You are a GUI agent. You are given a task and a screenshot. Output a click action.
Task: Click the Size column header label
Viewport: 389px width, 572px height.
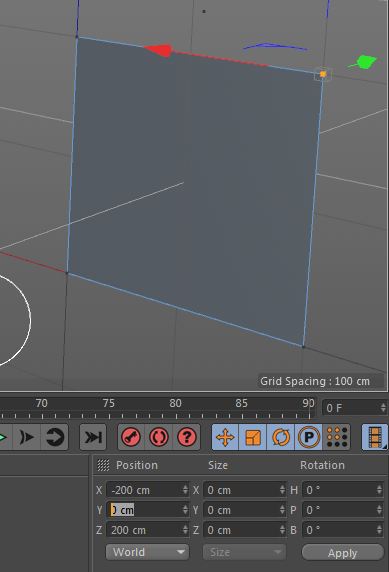click(218, 465)
